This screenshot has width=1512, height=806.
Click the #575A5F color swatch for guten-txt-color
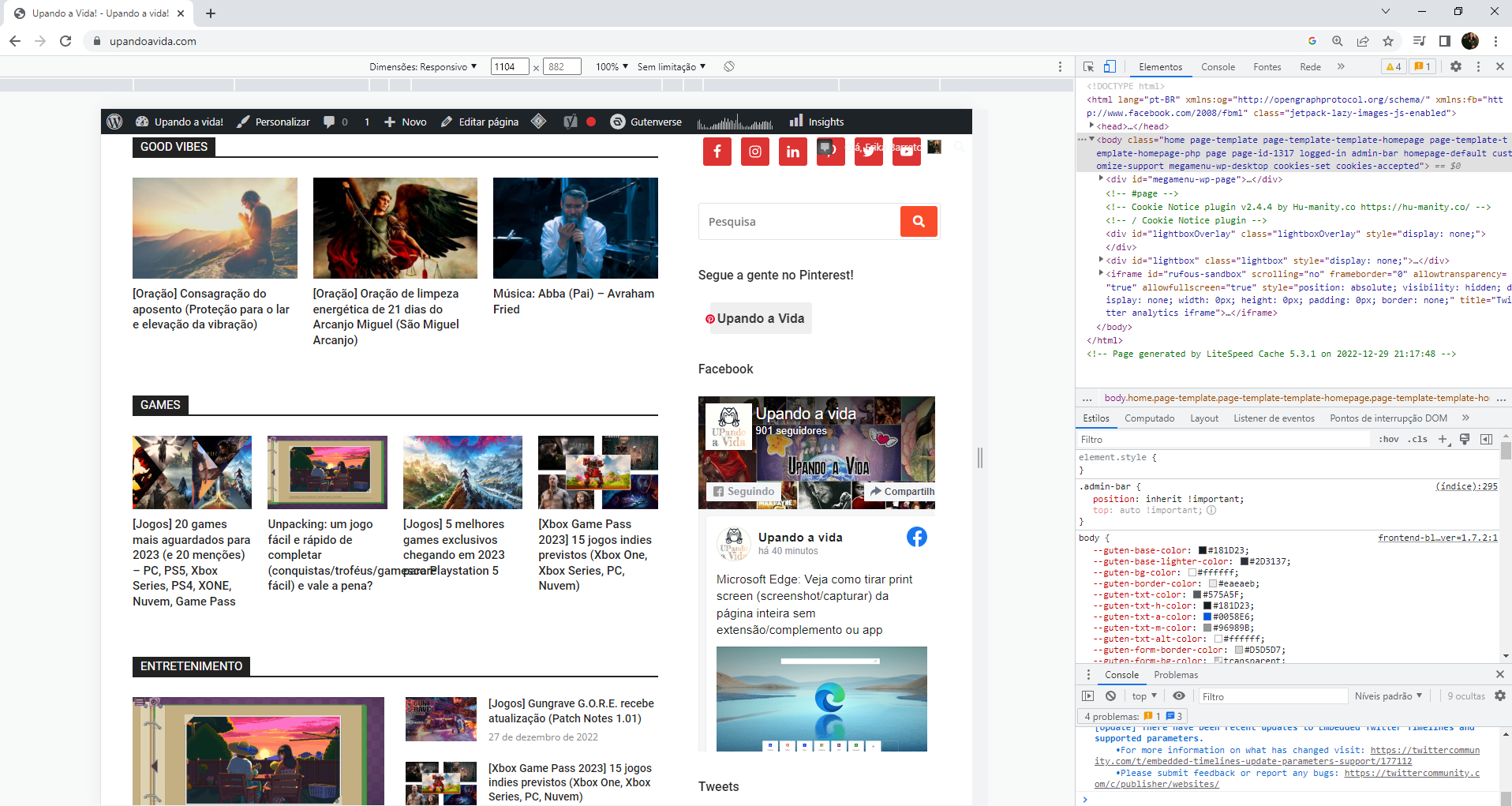pos(1199,594)
